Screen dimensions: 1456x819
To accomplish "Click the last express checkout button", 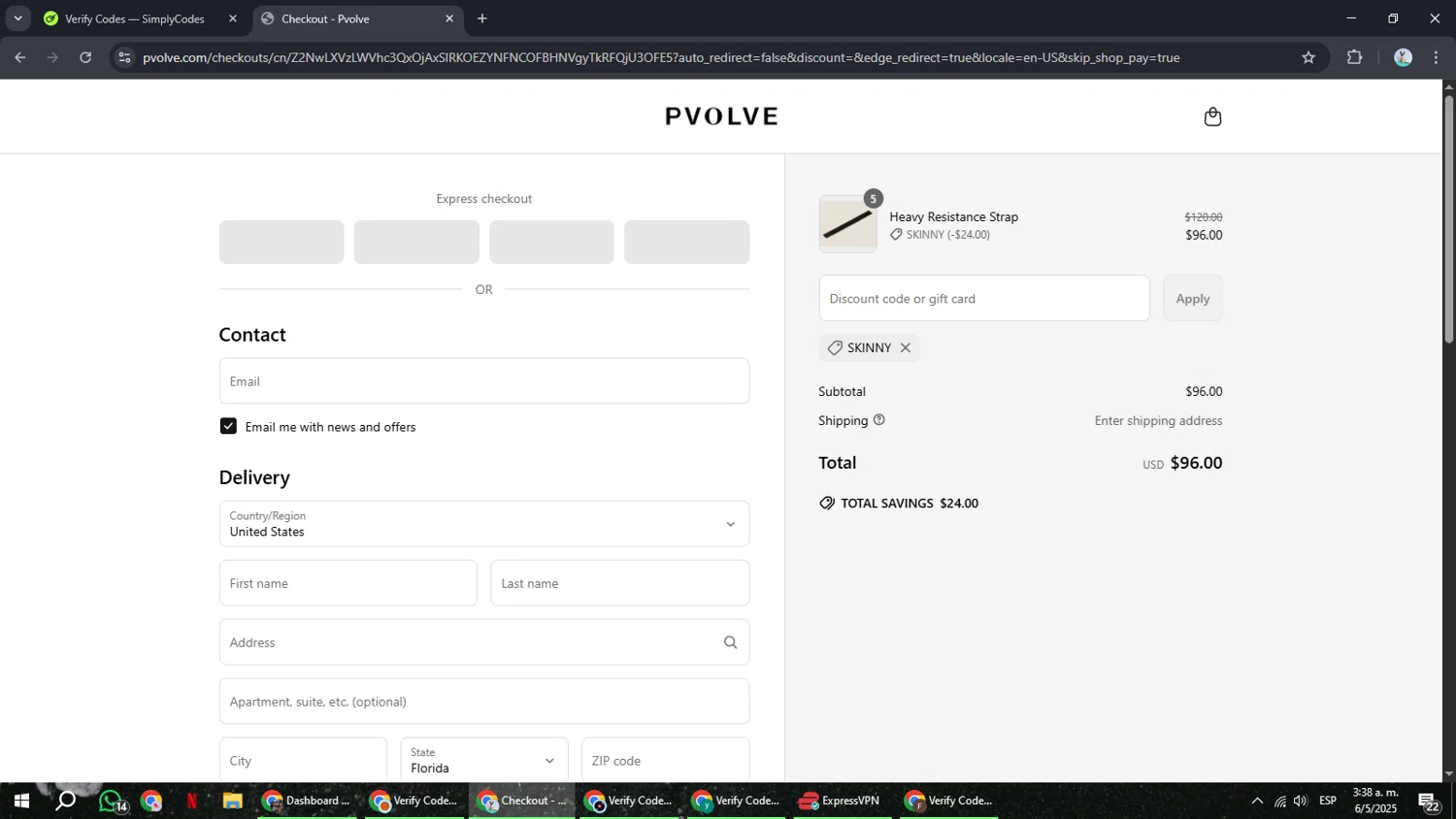I will [686, 242].
